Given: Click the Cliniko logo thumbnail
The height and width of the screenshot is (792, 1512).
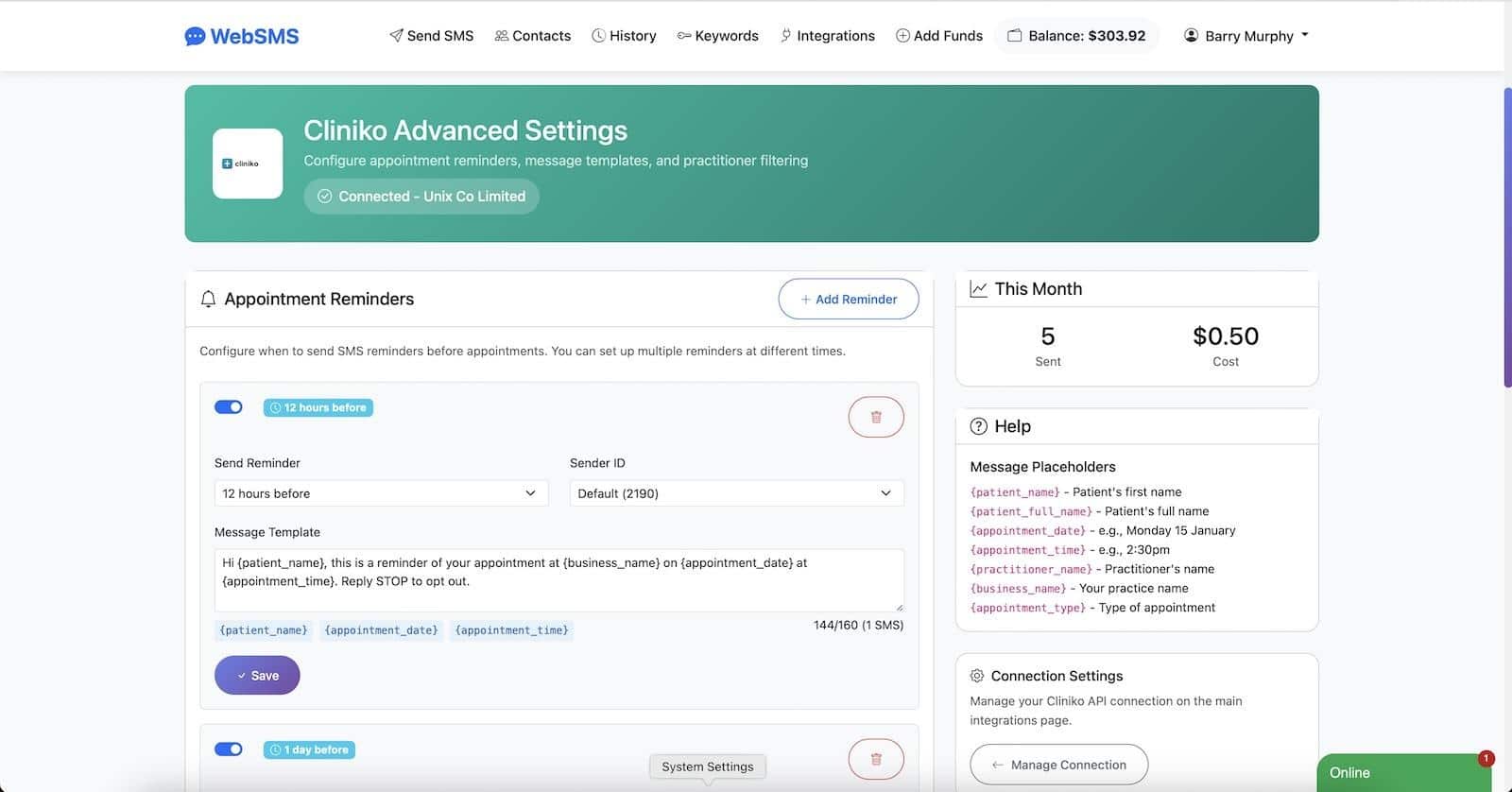Looking at the screenshot, I should point(248,164).
